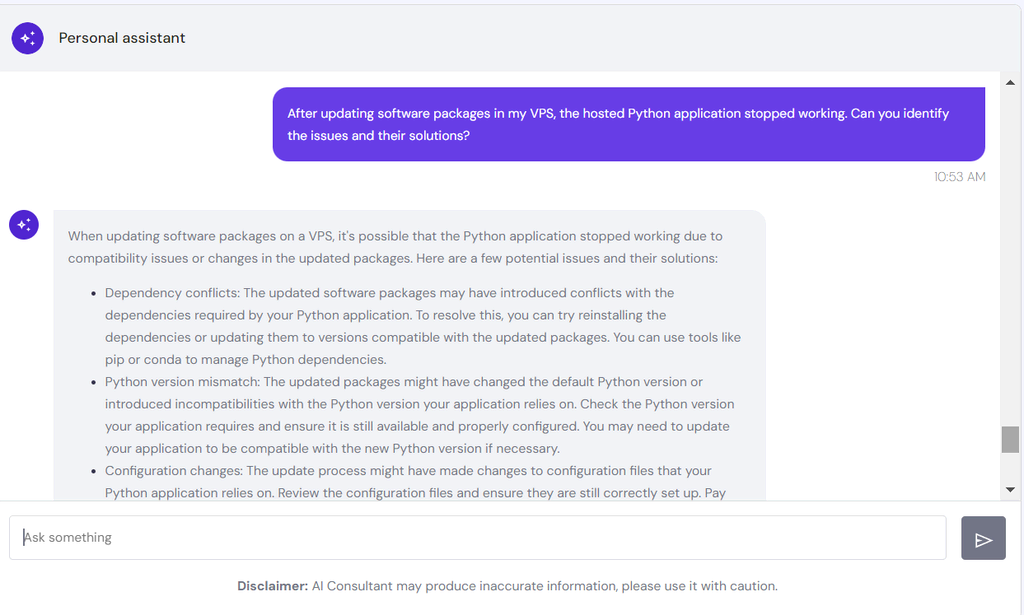This screenshot has height=615, width=1024.
Task: Click the "Personal assistant" header title
Action: [122, 39]
